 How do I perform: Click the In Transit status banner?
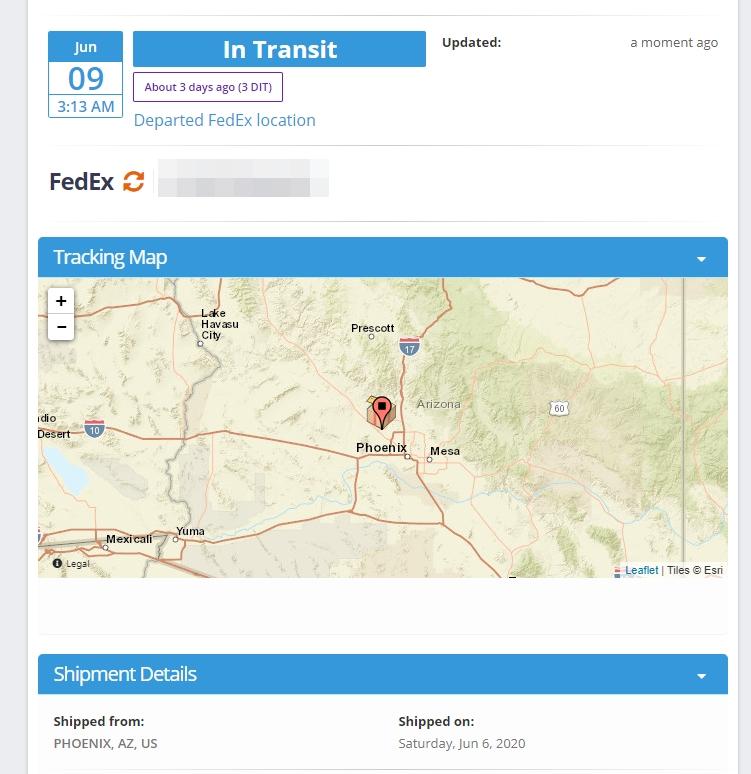click(279, 49)
